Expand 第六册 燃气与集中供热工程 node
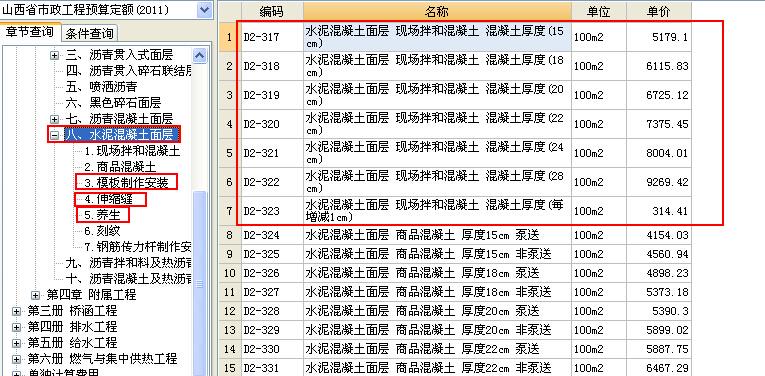Screen dimensions: 765x376 17,359
